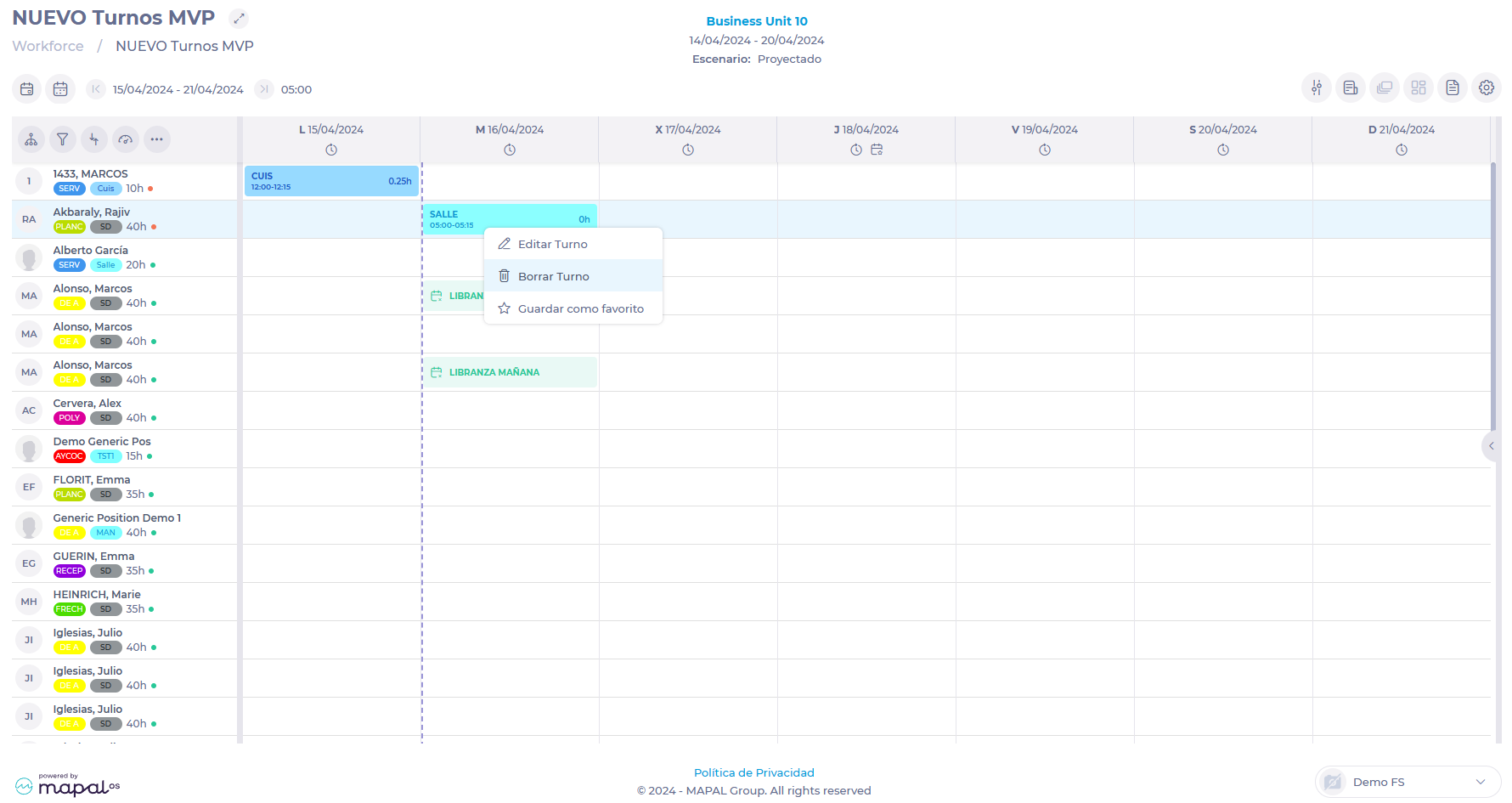The width and height of the screenshot is (1512, 803).
Task: Open the three-dots more options button
Action: (x=157, y=139)
